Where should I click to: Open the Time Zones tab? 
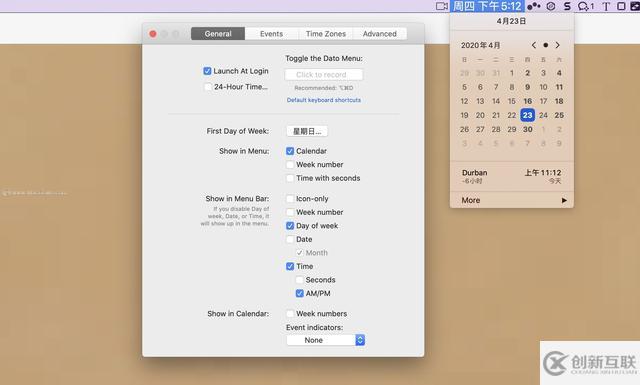326,34
